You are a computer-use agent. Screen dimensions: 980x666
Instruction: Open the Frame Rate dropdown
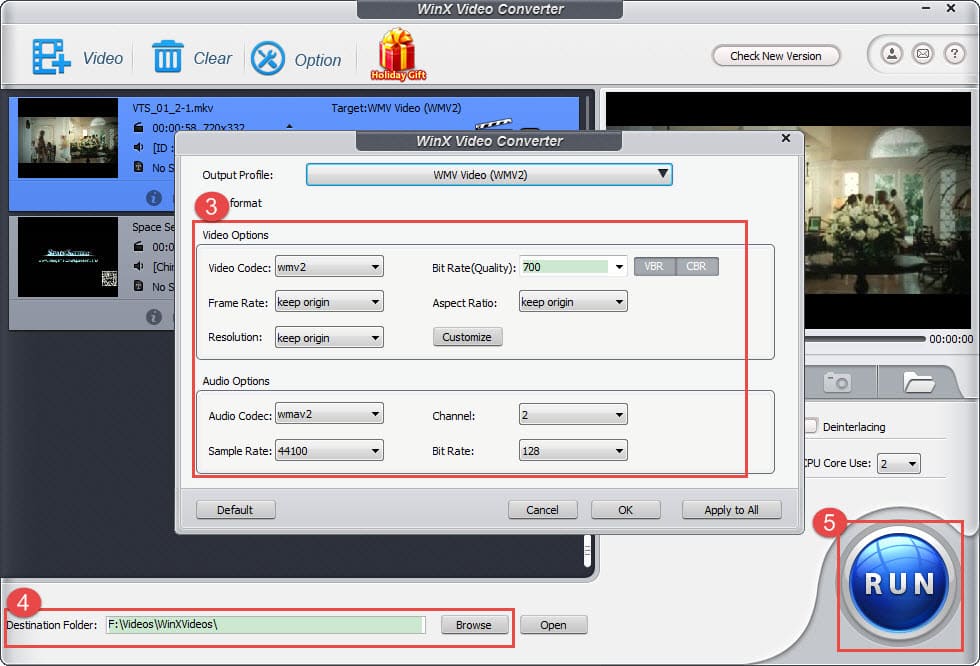click(x=329, y=302)
